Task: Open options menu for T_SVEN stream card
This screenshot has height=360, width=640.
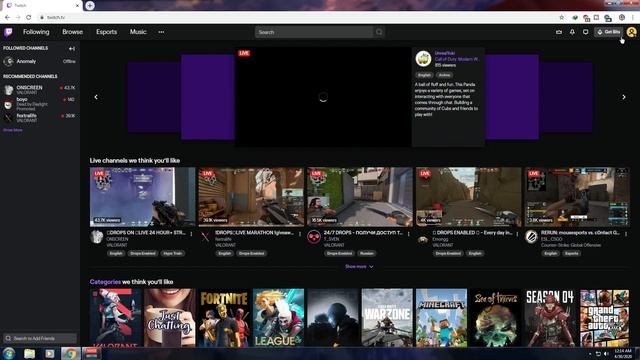Action: (x=409, y=234)
